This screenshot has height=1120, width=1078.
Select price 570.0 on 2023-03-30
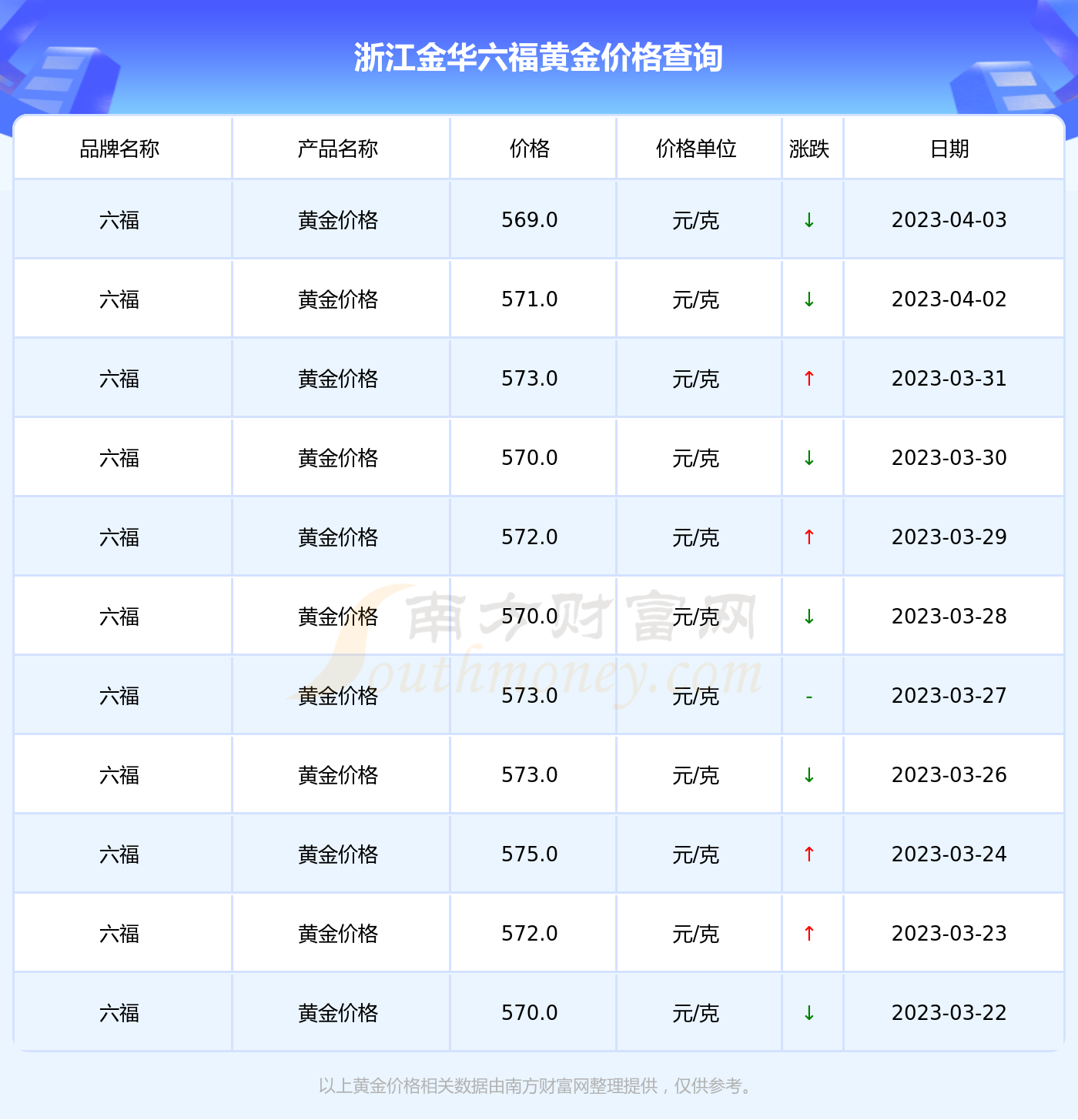coord(530,458)
